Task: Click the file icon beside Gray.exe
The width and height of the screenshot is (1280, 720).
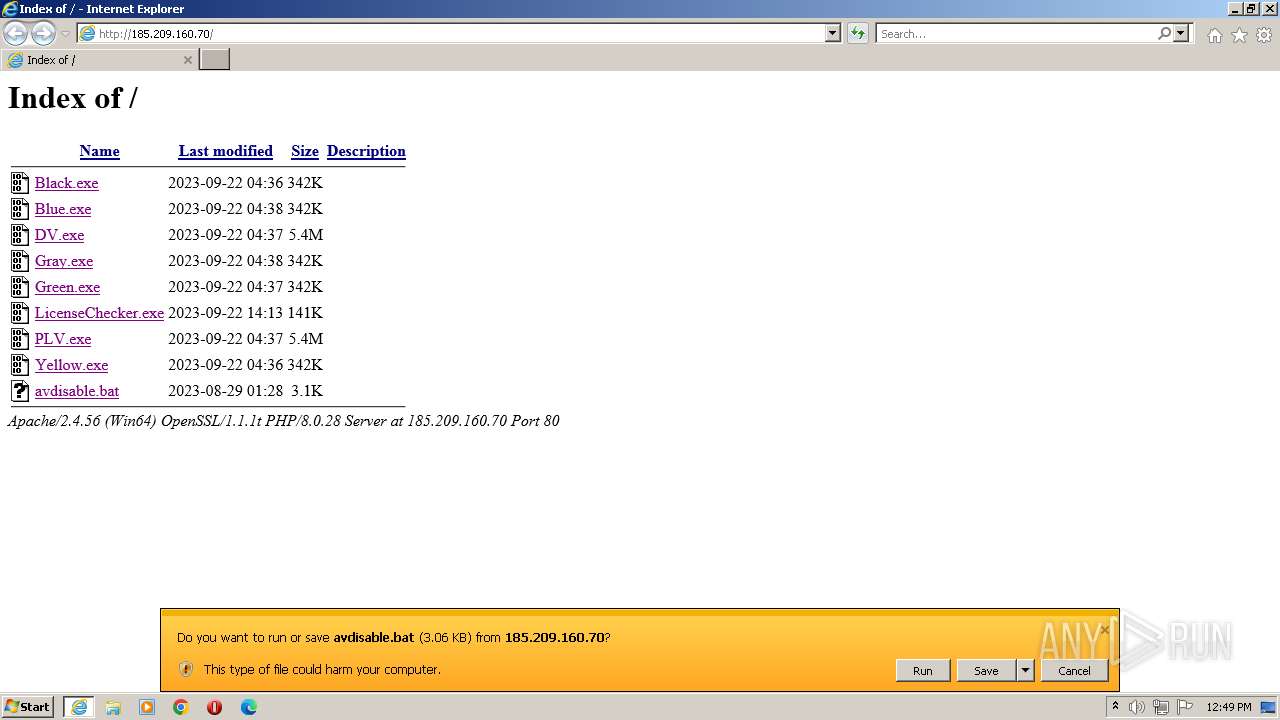Action: [x=20, y=260]
